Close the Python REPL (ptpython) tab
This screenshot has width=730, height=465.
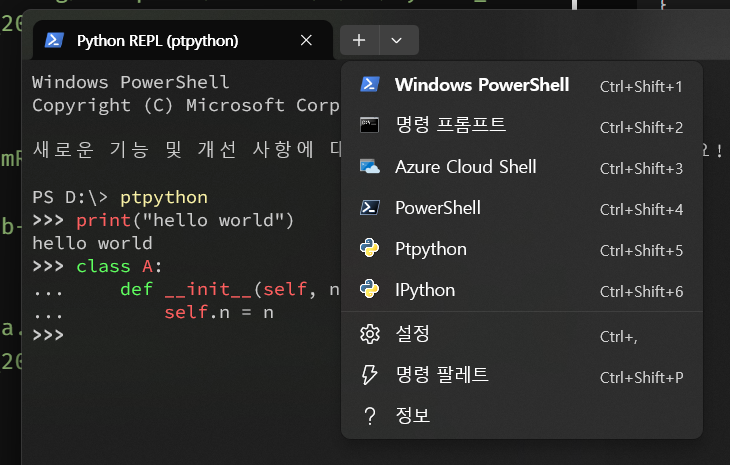(x=306, y=40)
